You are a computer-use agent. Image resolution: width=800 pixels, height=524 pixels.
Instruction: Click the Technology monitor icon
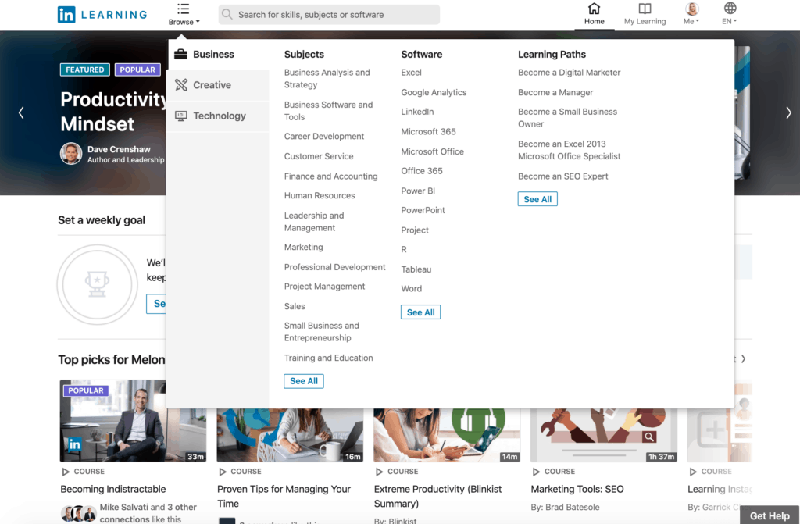pos(181,116)
